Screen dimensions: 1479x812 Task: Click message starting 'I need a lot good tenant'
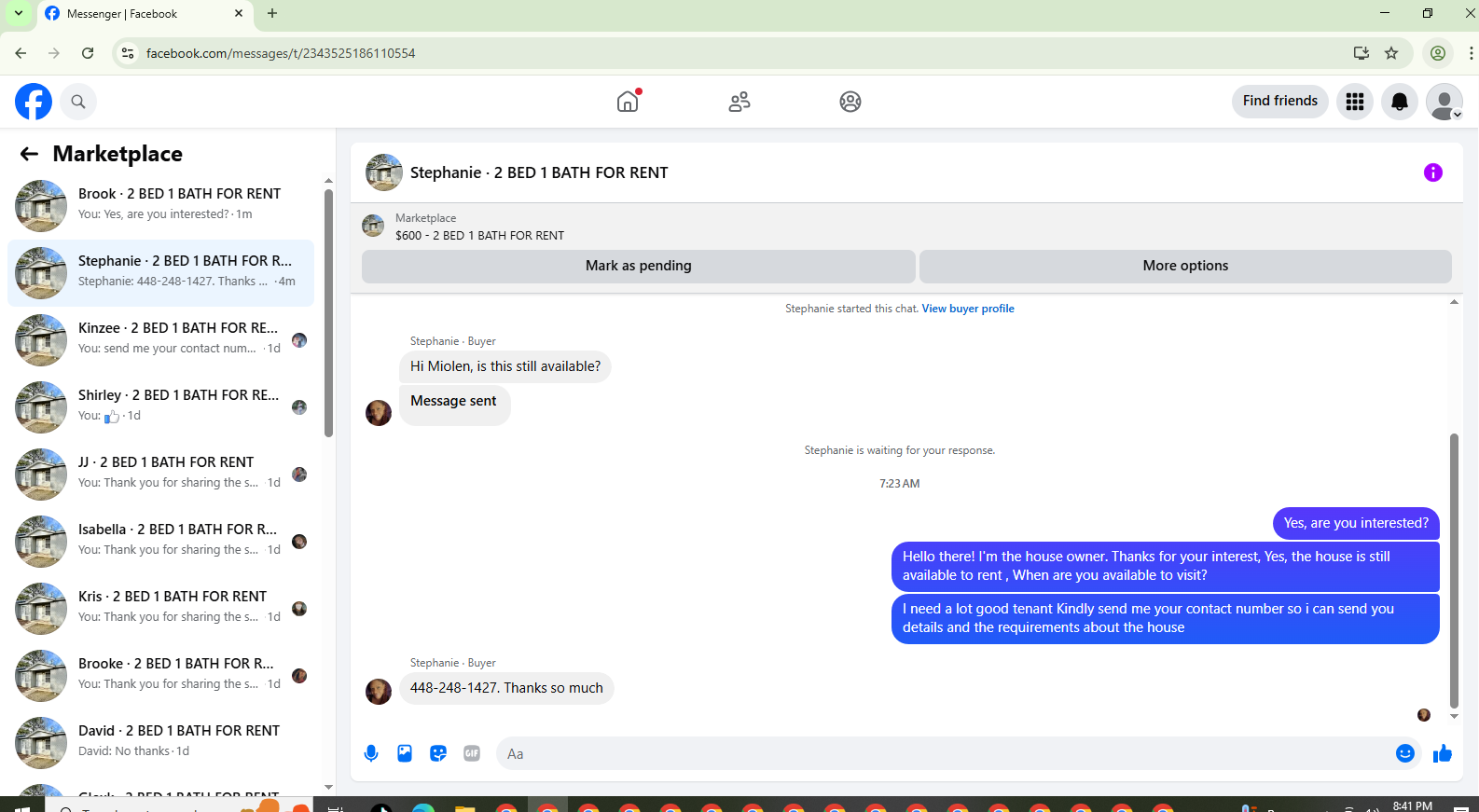[1165, 618]
